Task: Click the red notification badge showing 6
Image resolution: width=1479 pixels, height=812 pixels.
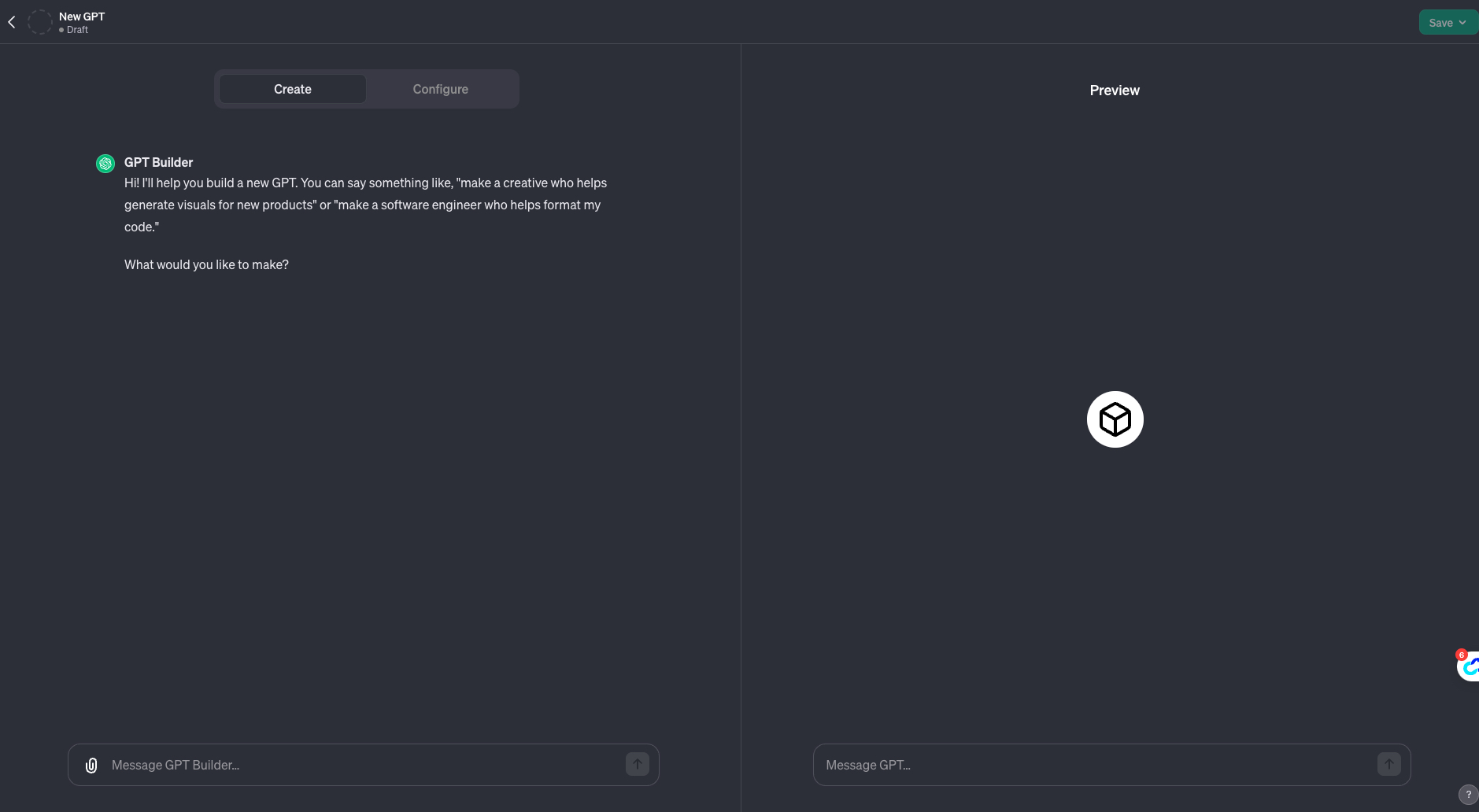Action: point(1462,655)
